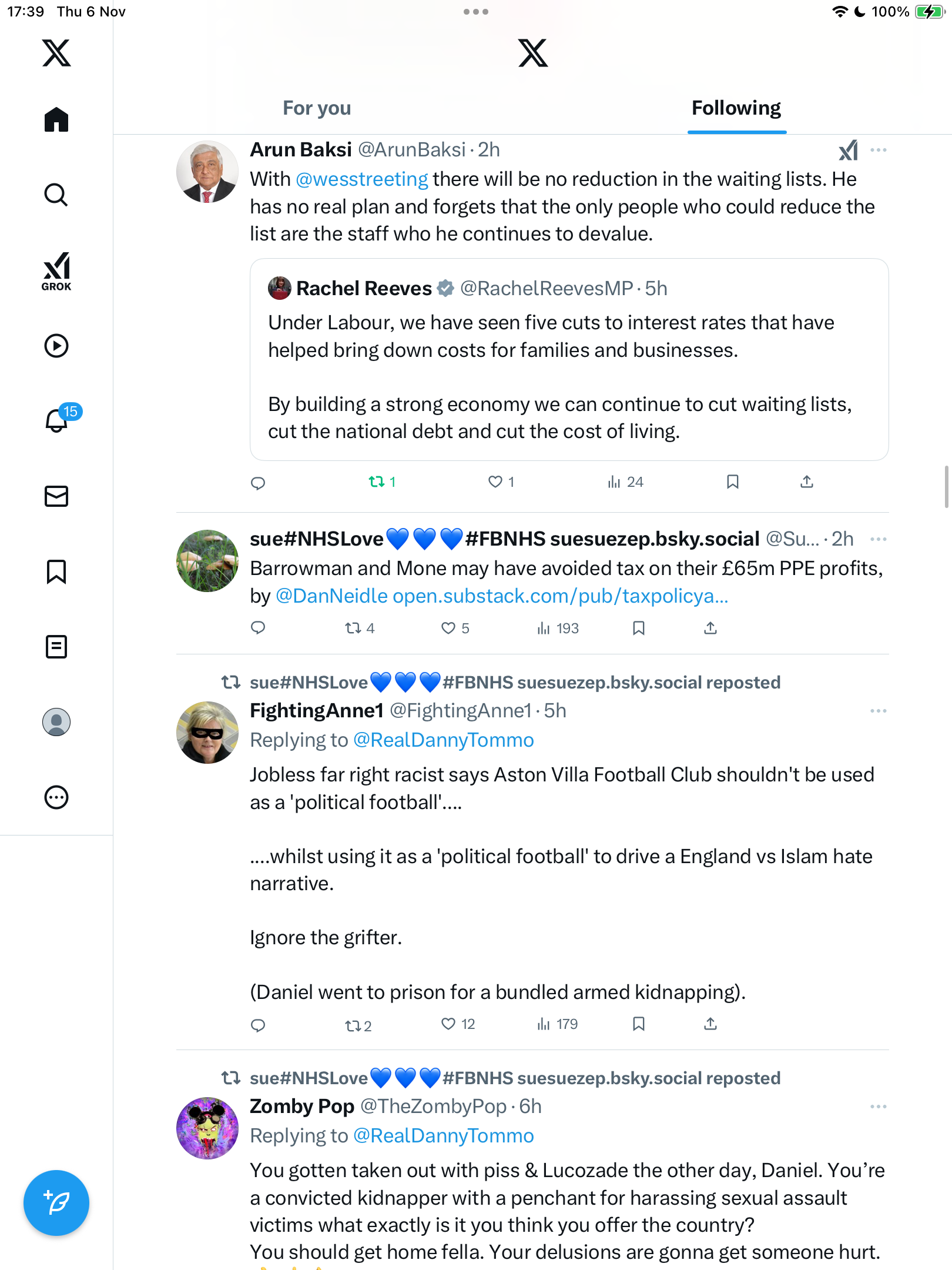
Task: Like Arun Baksi's post
Action: (495, 482)
